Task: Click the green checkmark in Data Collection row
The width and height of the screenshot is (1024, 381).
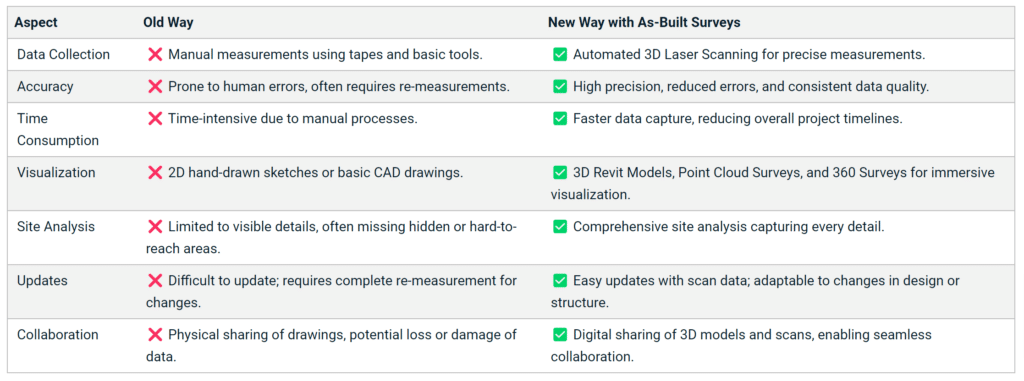Action: 560,54
